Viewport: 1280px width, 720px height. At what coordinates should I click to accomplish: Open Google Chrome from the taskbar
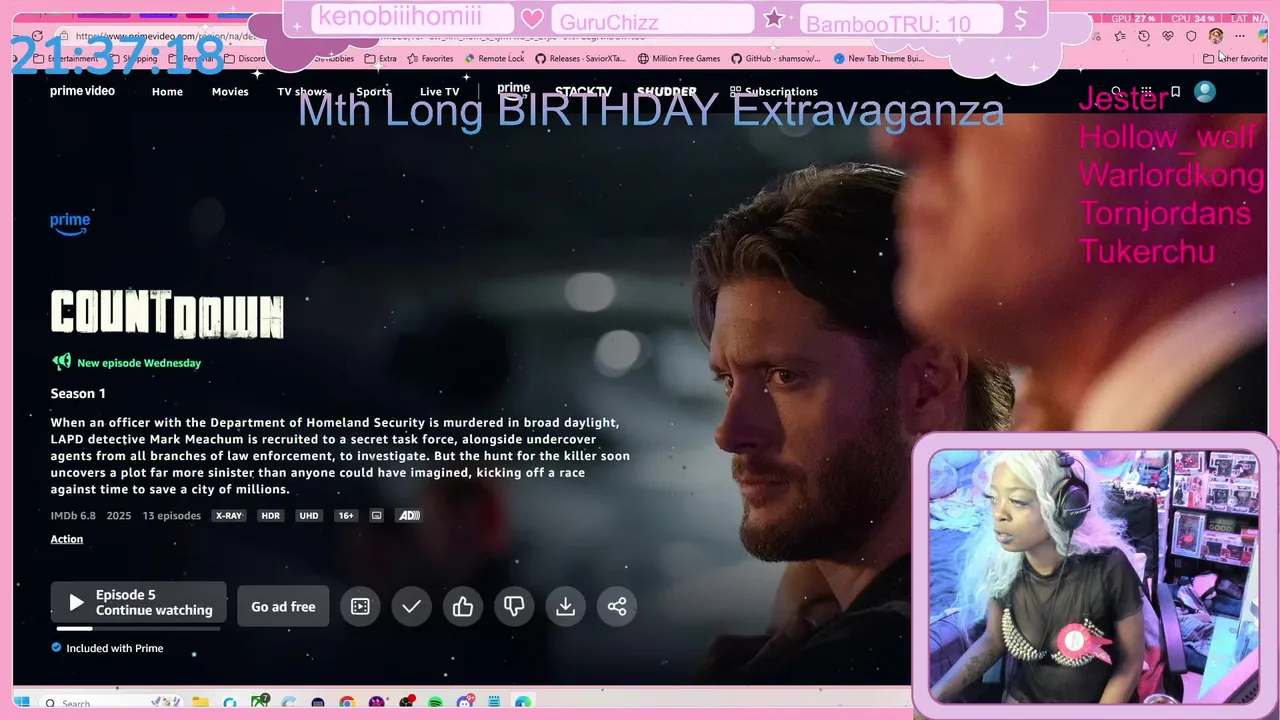point(347,703)
